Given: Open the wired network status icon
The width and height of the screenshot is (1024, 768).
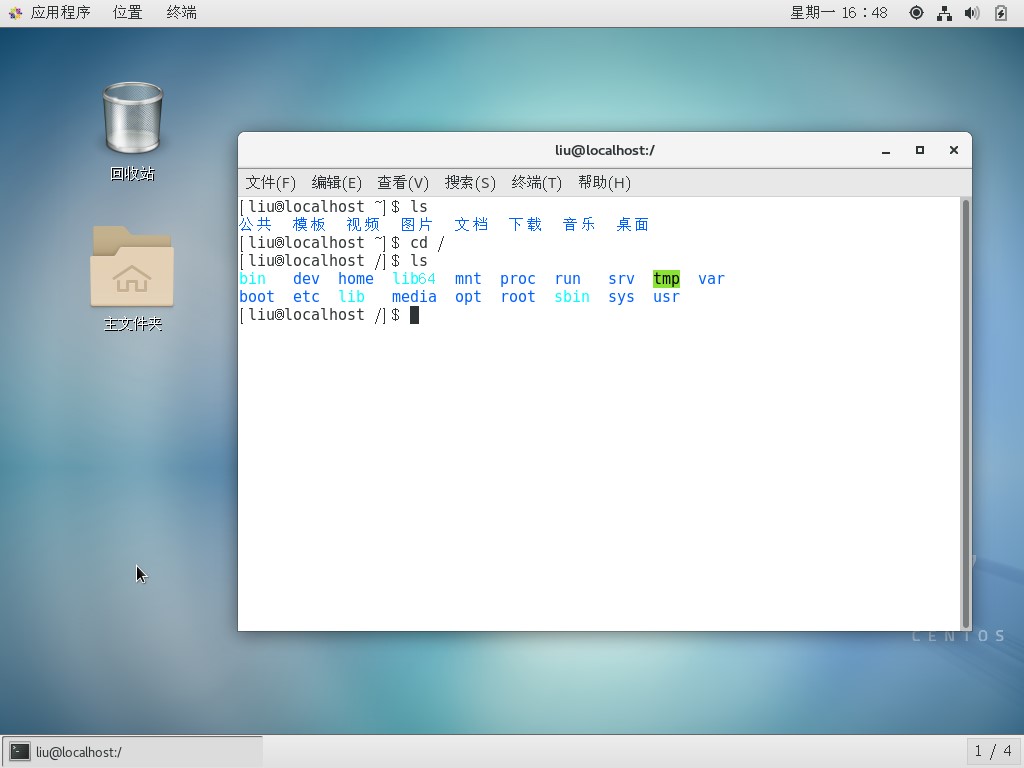Looking at the screenshot, I should [x=944, y=13].
